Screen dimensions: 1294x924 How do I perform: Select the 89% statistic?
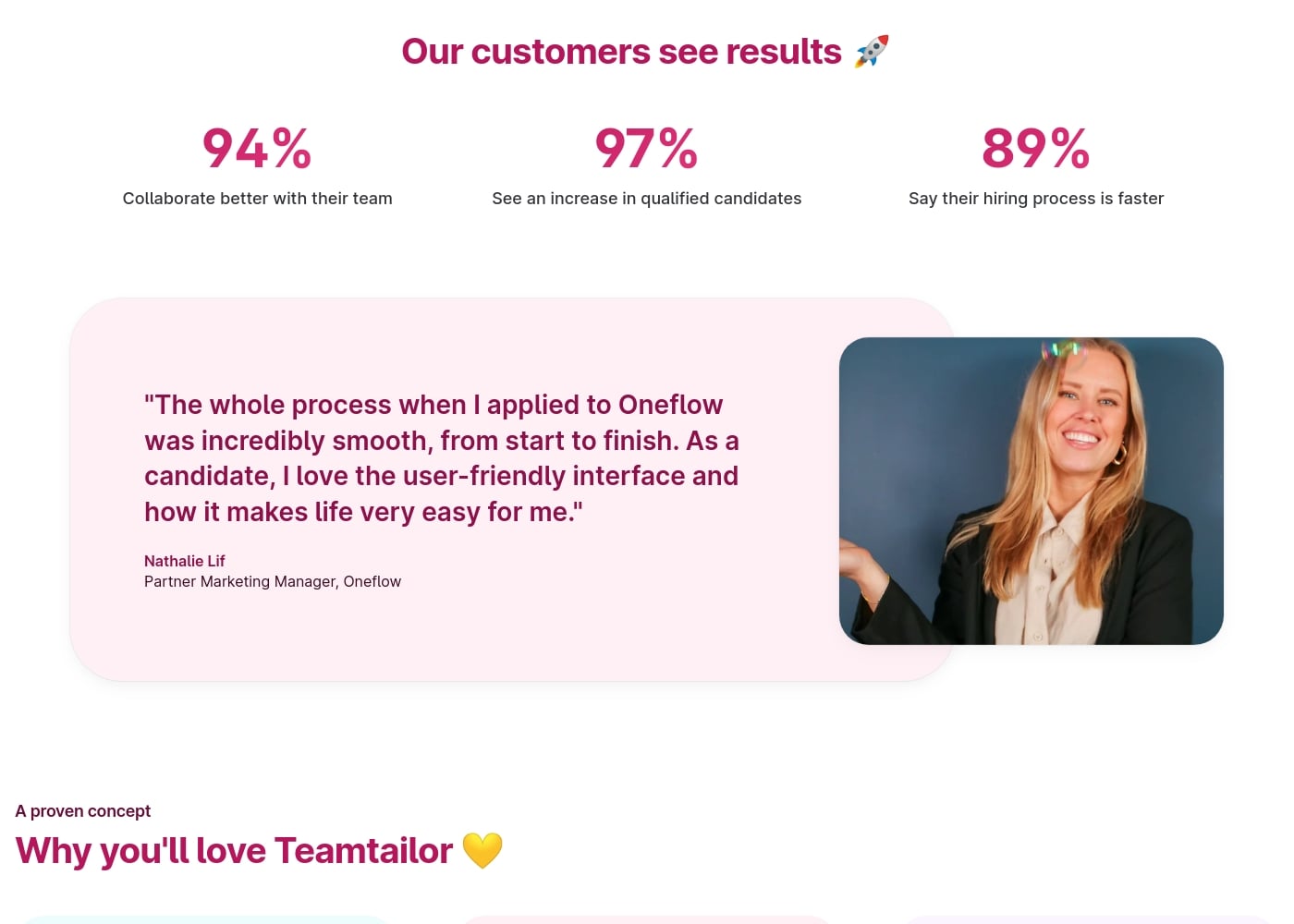coord(1035,149)
